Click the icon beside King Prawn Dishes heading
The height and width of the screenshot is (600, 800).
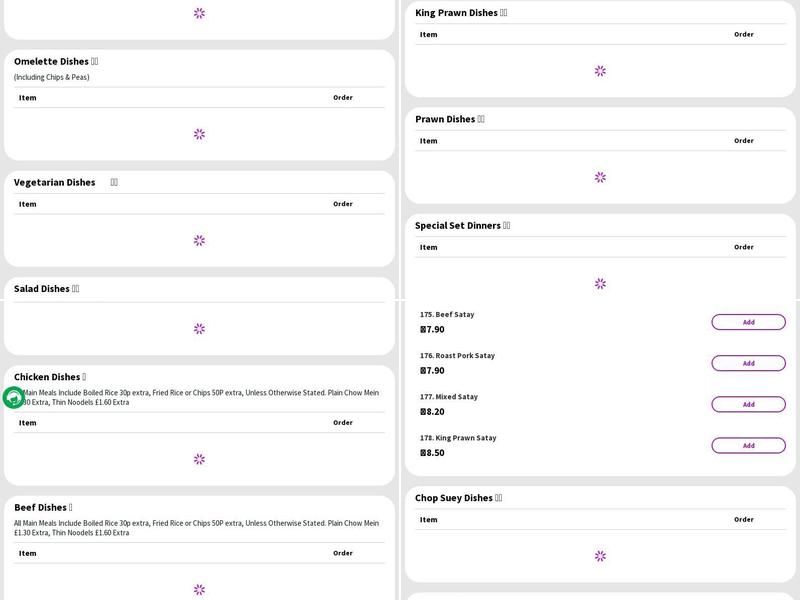pyautogui.click(x=504, y=13)
